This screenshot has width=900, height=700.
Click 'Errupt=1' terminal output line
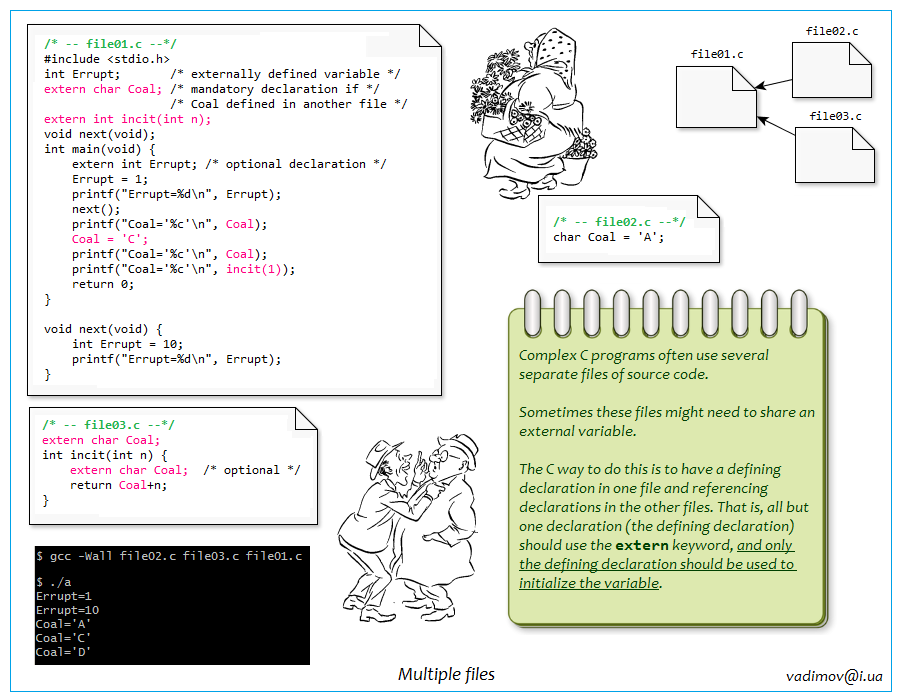coord(64,596)
